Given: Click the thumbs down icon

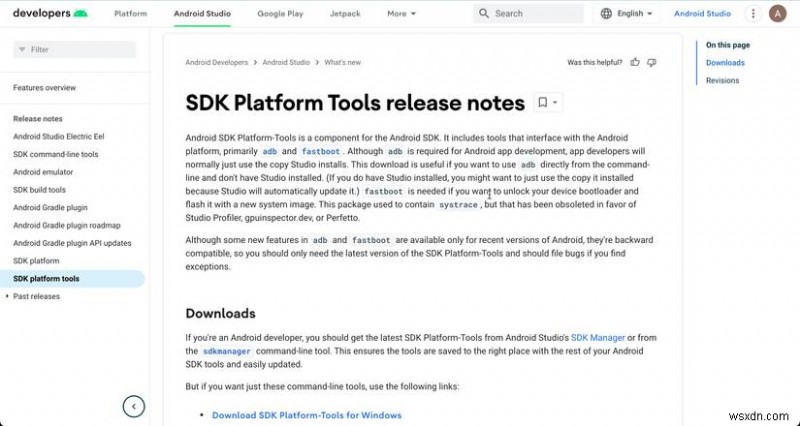Looking at the screenshot, I should click(x=652, y=62).
